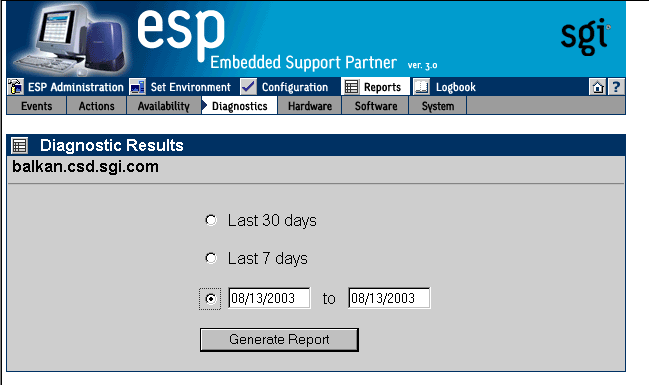Switch to the Software tab
Screen dimensions: 649x385
(x=375, y=106)
